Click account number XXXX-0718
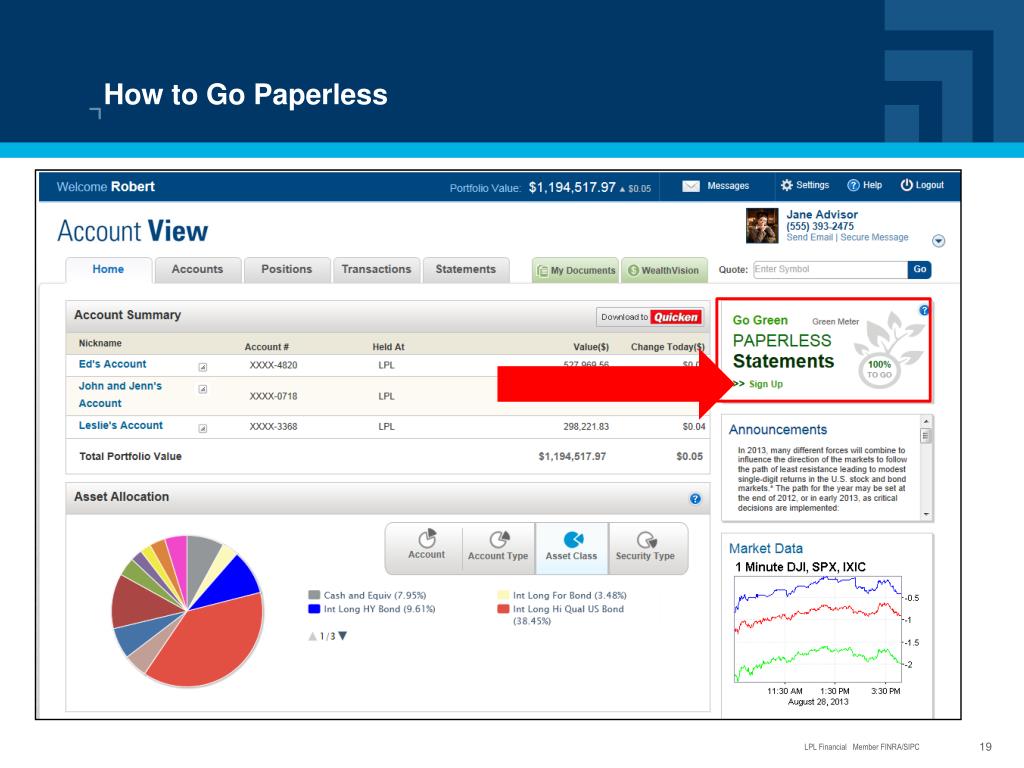The height and width of the screenshot is (768, 1024). (x=273, y=396)
